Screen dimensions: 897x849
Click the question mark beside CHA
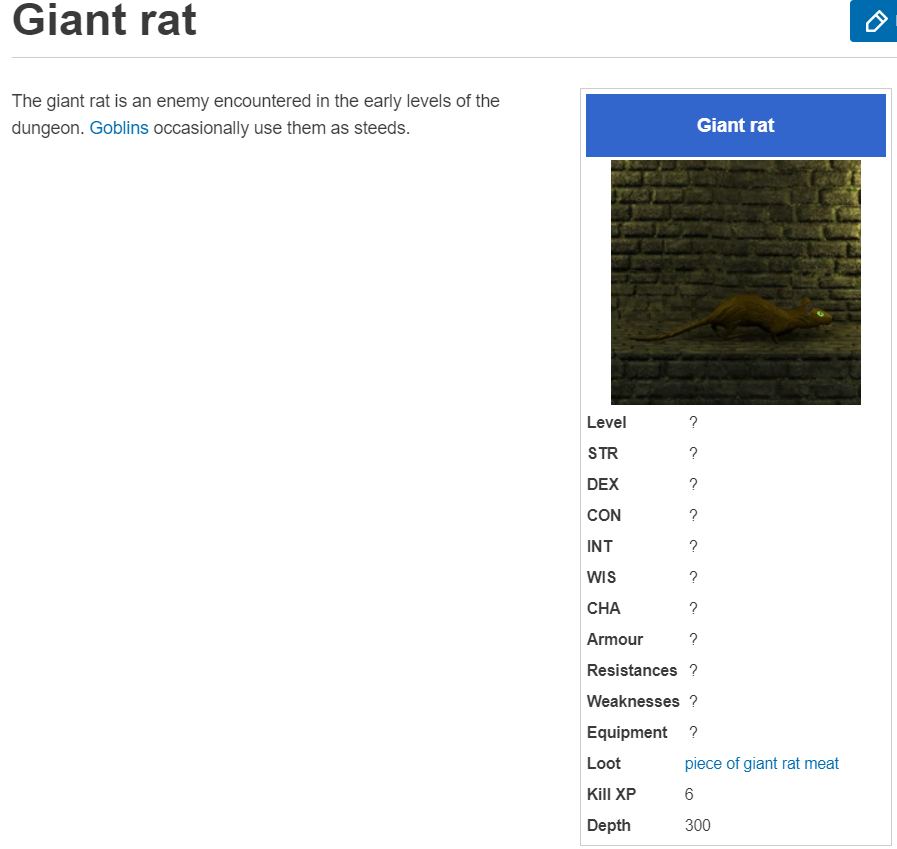(x=693, y=608)
